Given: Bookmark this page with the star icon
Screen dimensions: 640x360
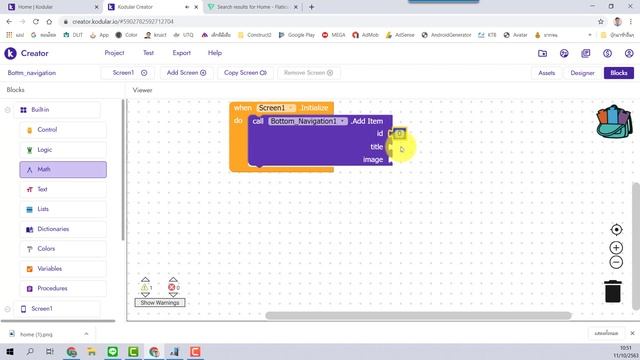Looking at the screenshot, I should point(601,22).
